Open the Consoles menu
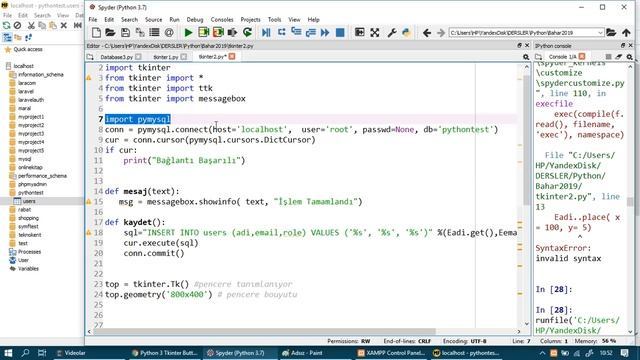The image size is (640, 360). click(222, 20)
